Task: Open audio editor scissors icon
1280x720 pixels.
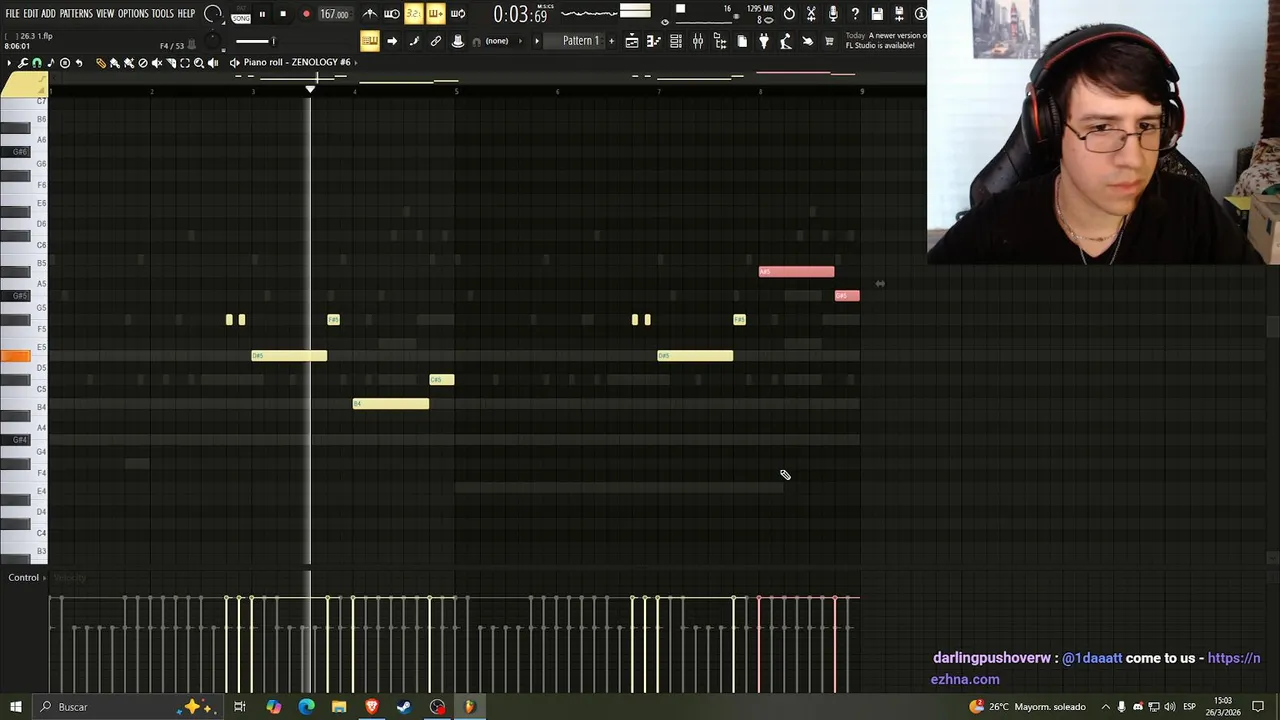Action: (811, 14)
